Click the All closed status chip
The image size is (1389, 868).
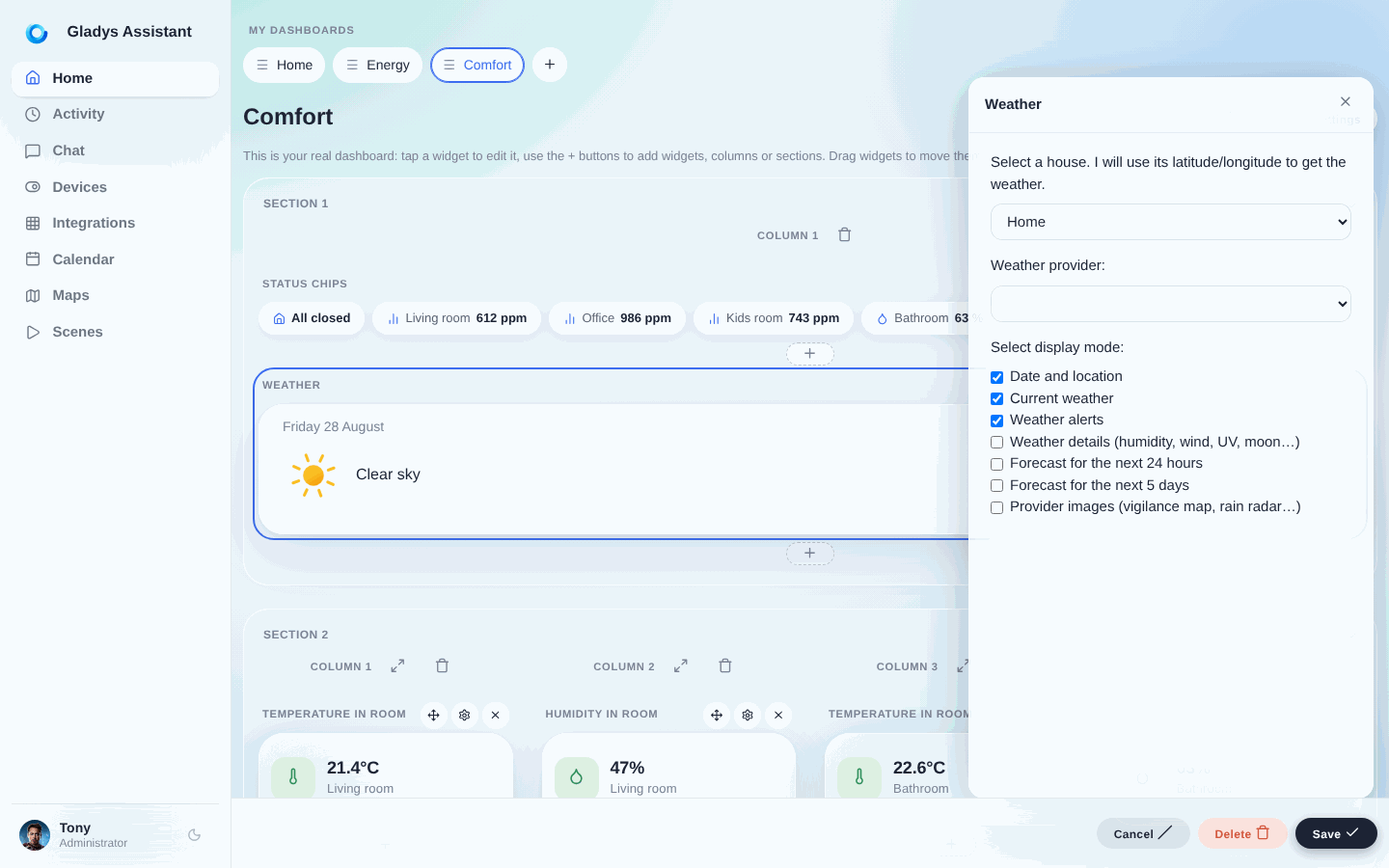pyautogui.click(x=312, y=318)
